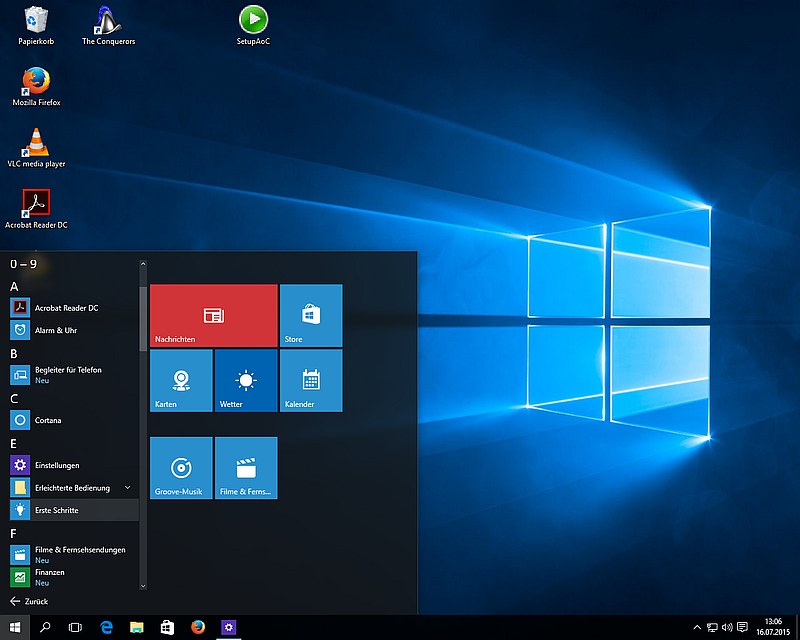Open the clock and date flyout

point(773,627)
